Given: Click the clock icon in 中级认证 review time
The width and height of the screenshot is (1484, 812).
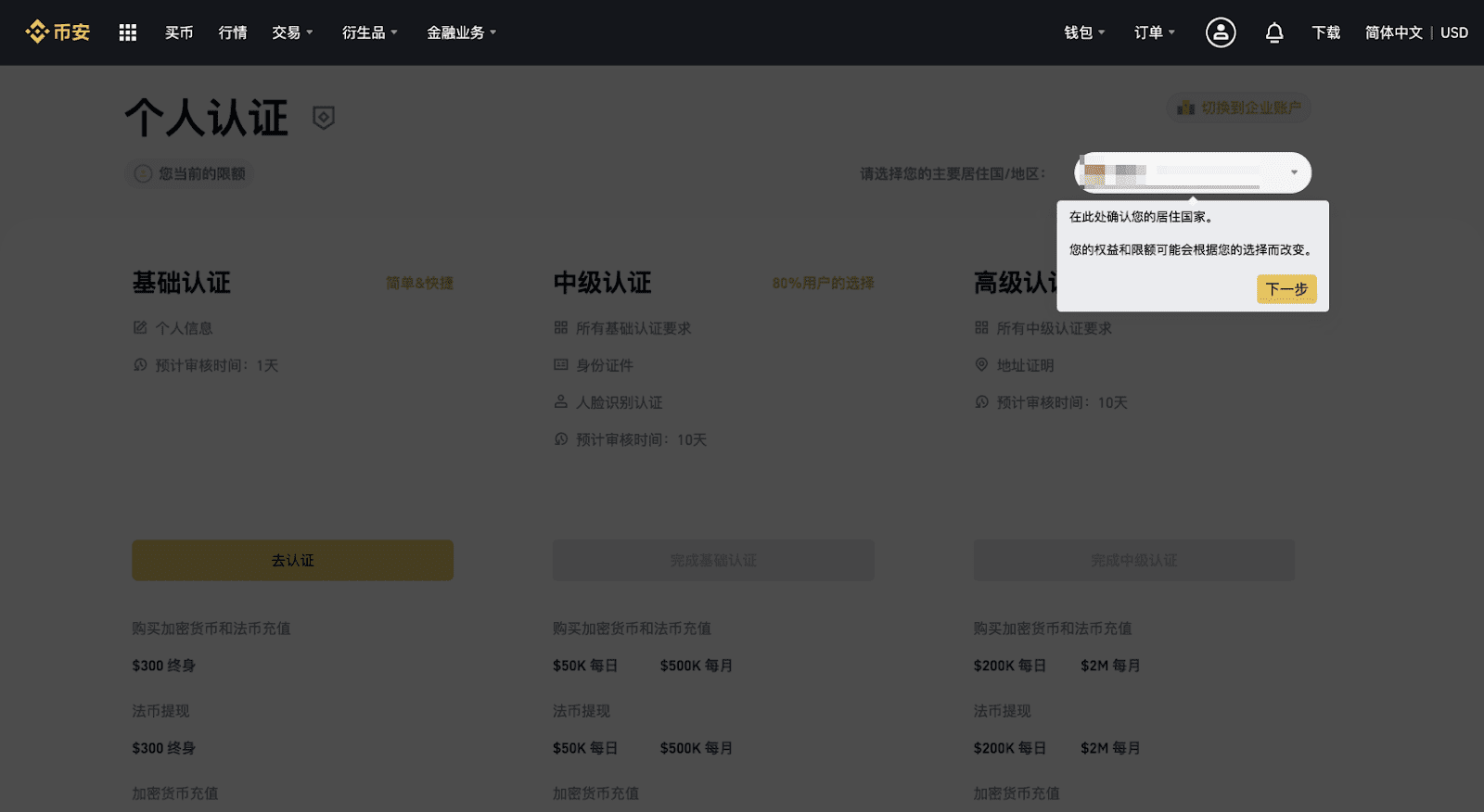Looking at the screenshot, I should (561, 438).
